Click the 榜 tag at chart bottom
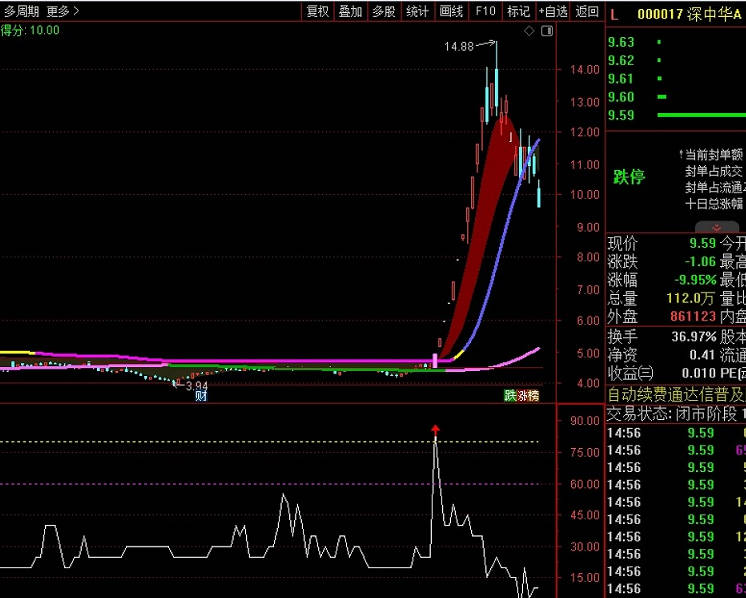The height and width of the screenshot is (598, 746). pyautogui.click(x=533, y=396)
